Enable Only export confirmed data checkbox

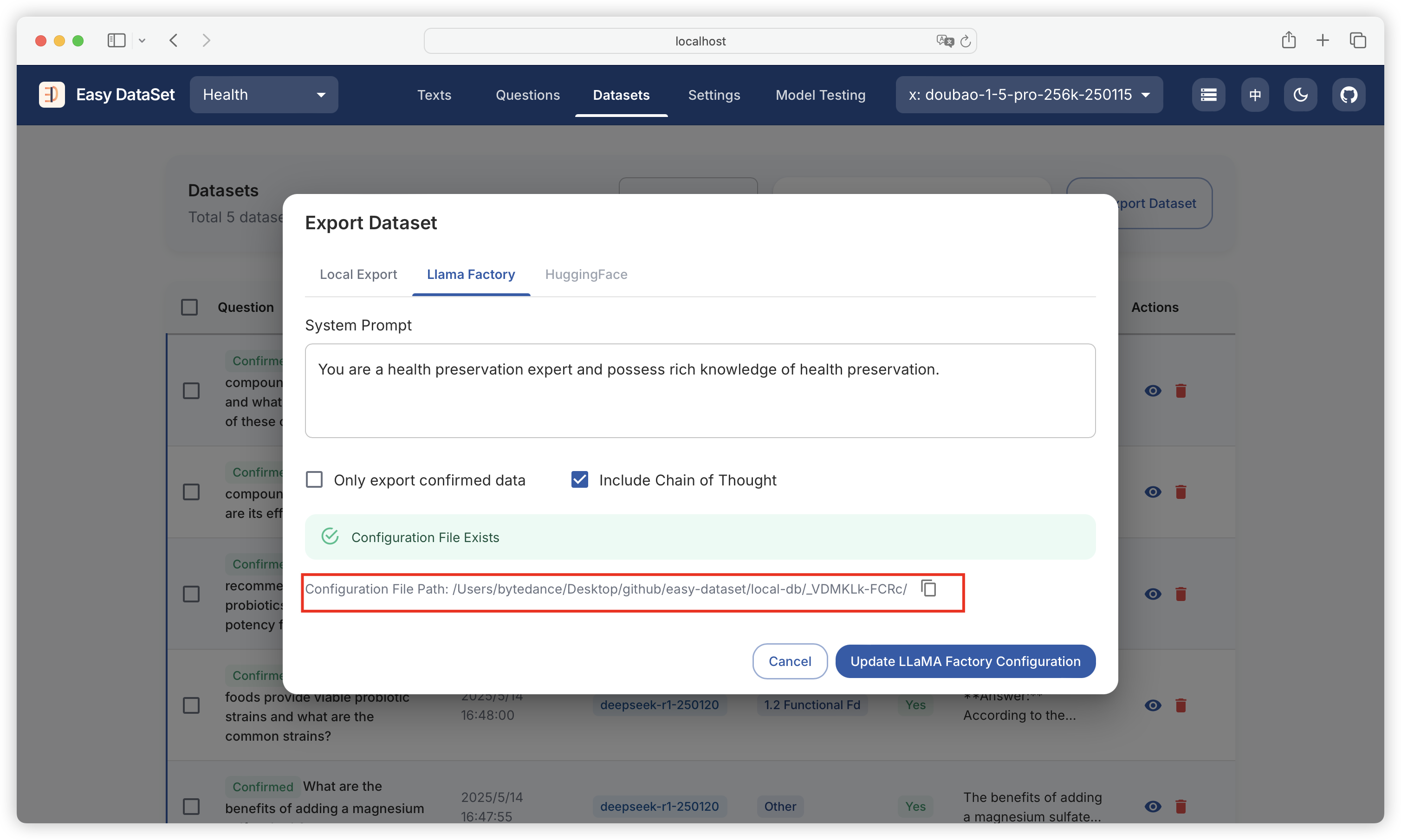point(314,479)
